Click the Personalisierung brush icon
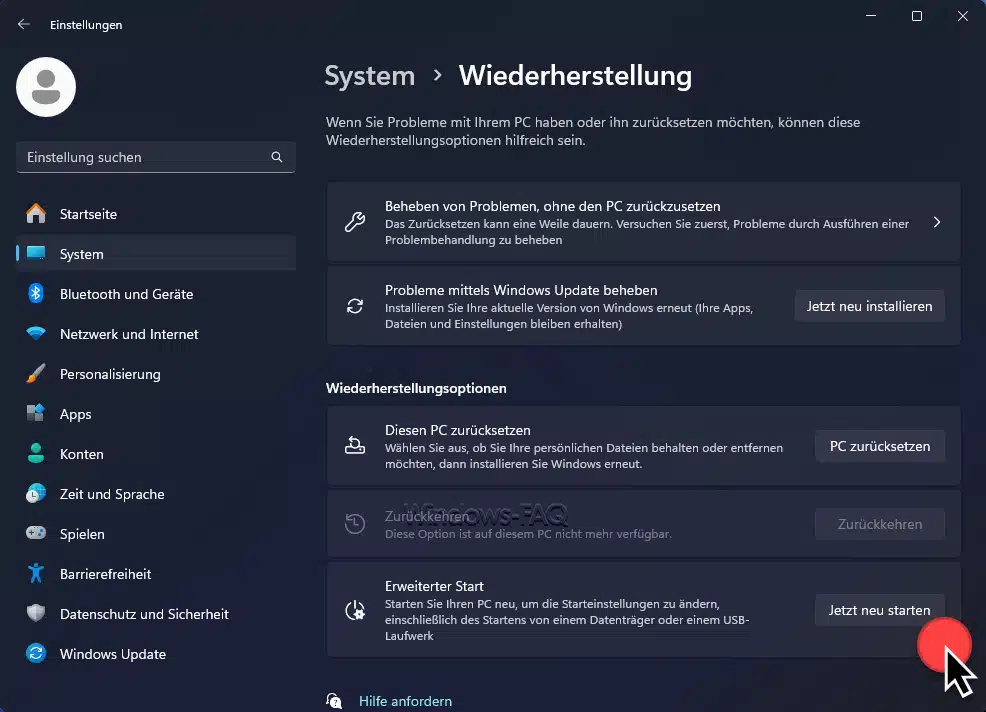 (36, 374)
